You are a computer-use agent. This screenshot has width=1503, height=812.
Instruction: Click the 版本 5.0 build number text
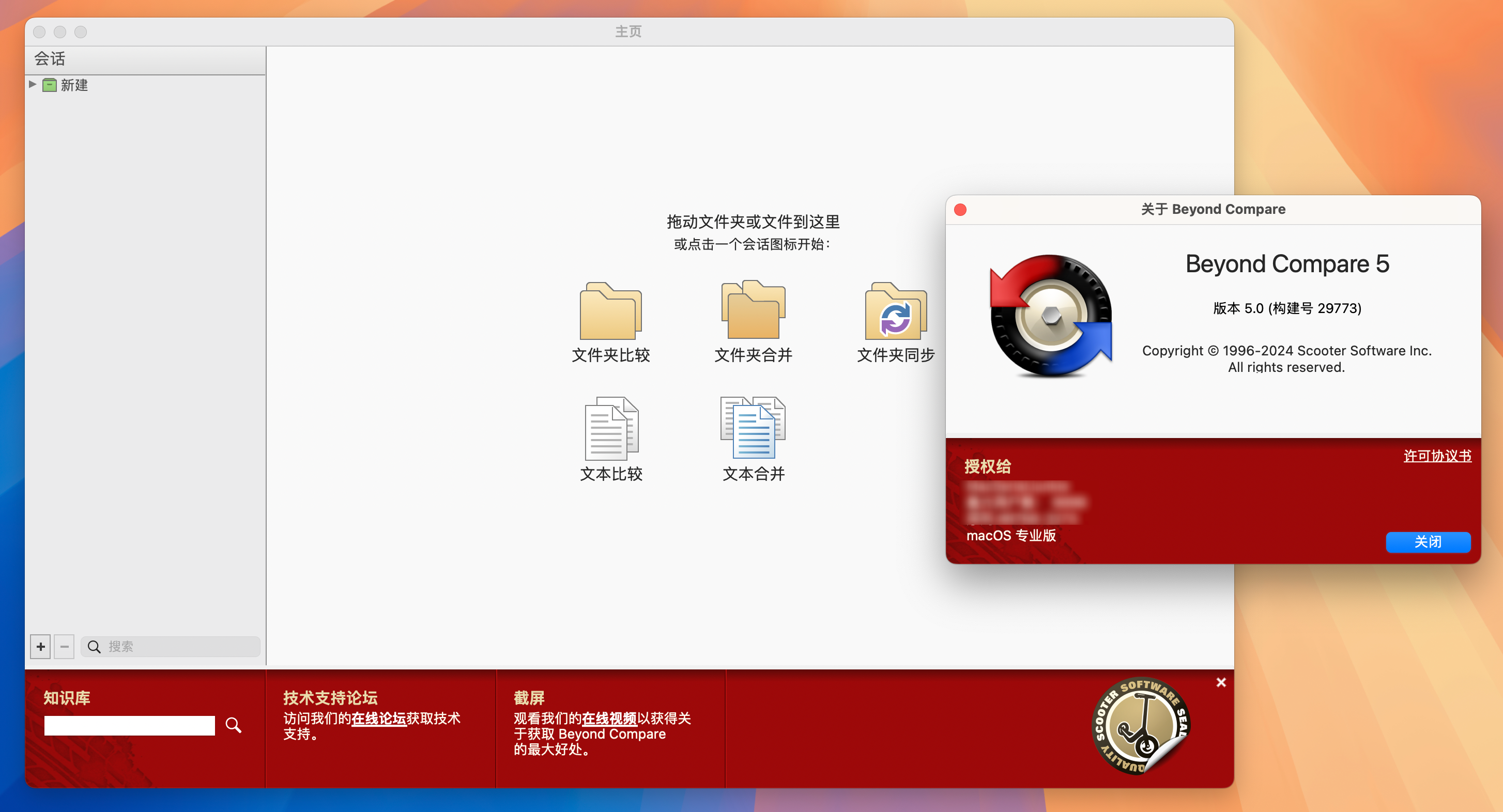[x=1287, y=308]
